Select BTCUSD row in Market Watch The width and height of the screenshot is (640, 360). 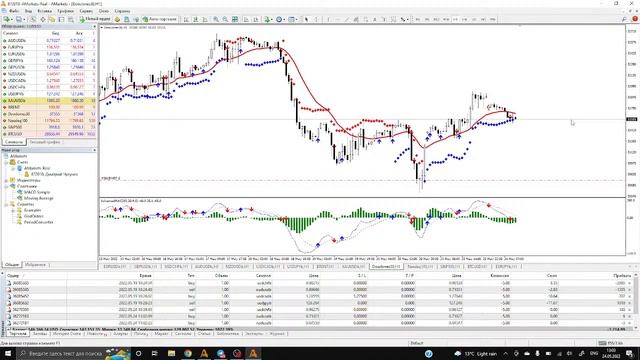(49, 134)
